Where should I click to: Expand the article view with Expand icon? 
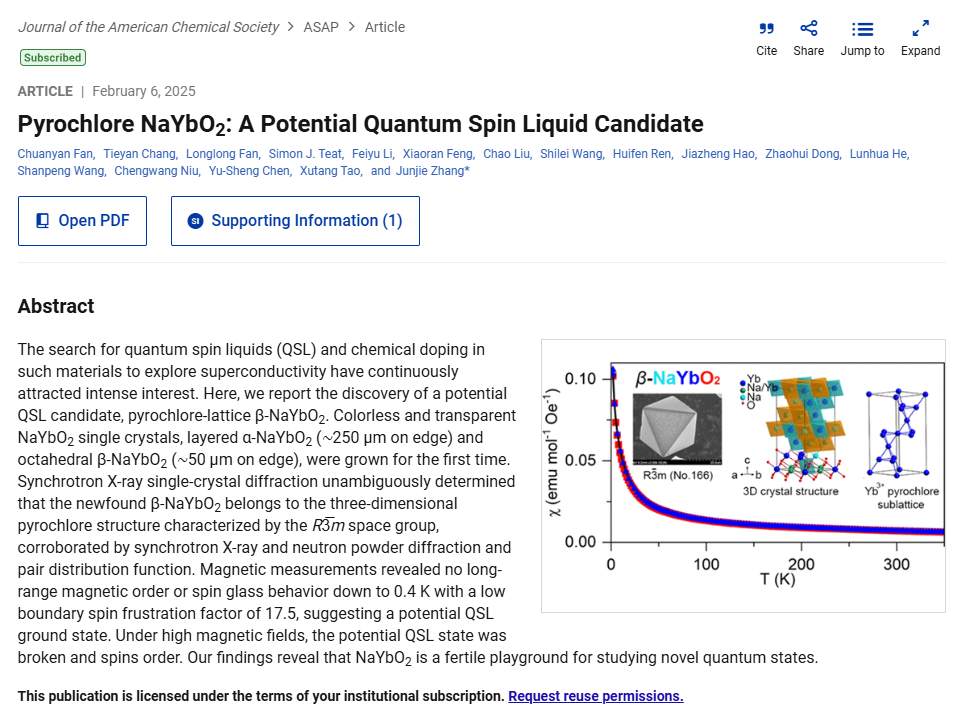[x=920, y=29]
